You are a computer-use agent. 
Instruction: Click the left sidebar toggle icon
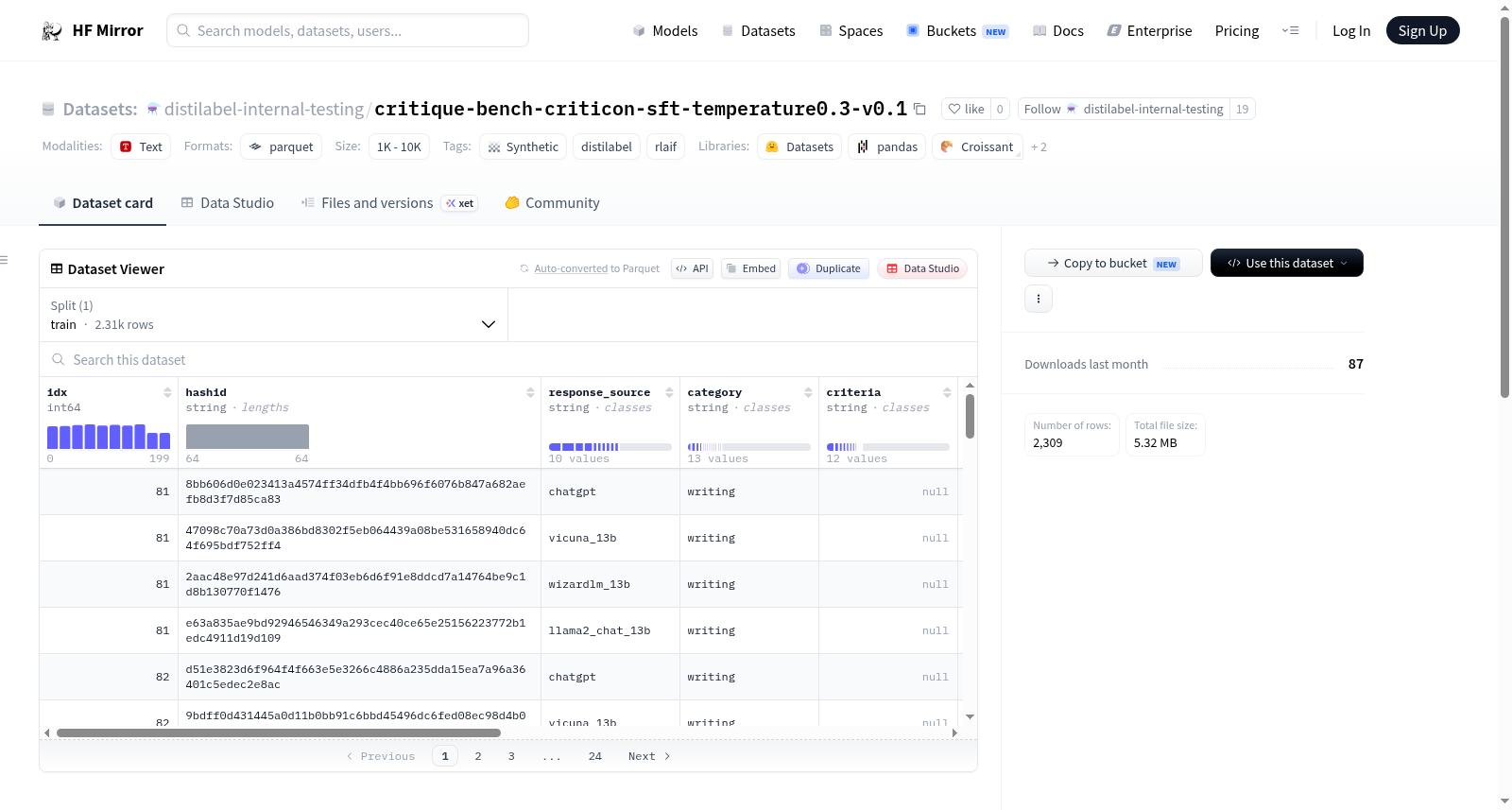pyautogui.click(x=4, y=260)
